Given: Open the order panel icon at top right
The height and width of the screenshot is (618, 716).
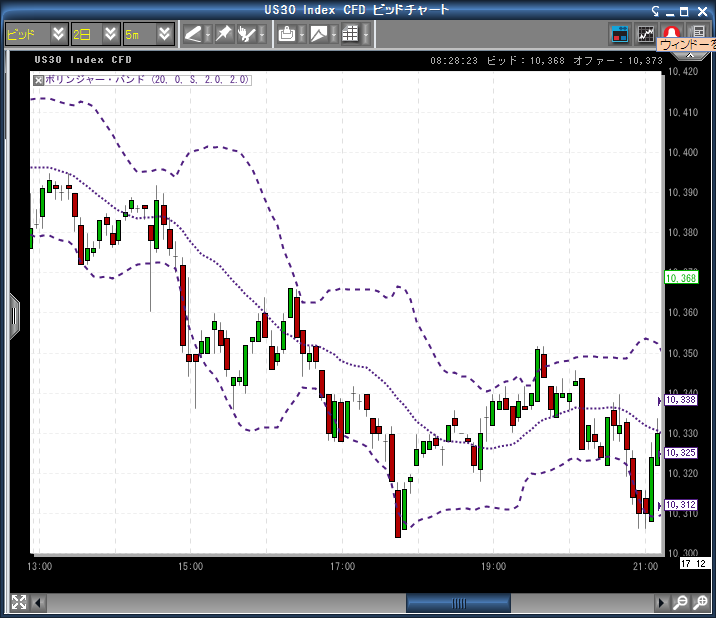Looking at the screenshot, I should point(620,34).
